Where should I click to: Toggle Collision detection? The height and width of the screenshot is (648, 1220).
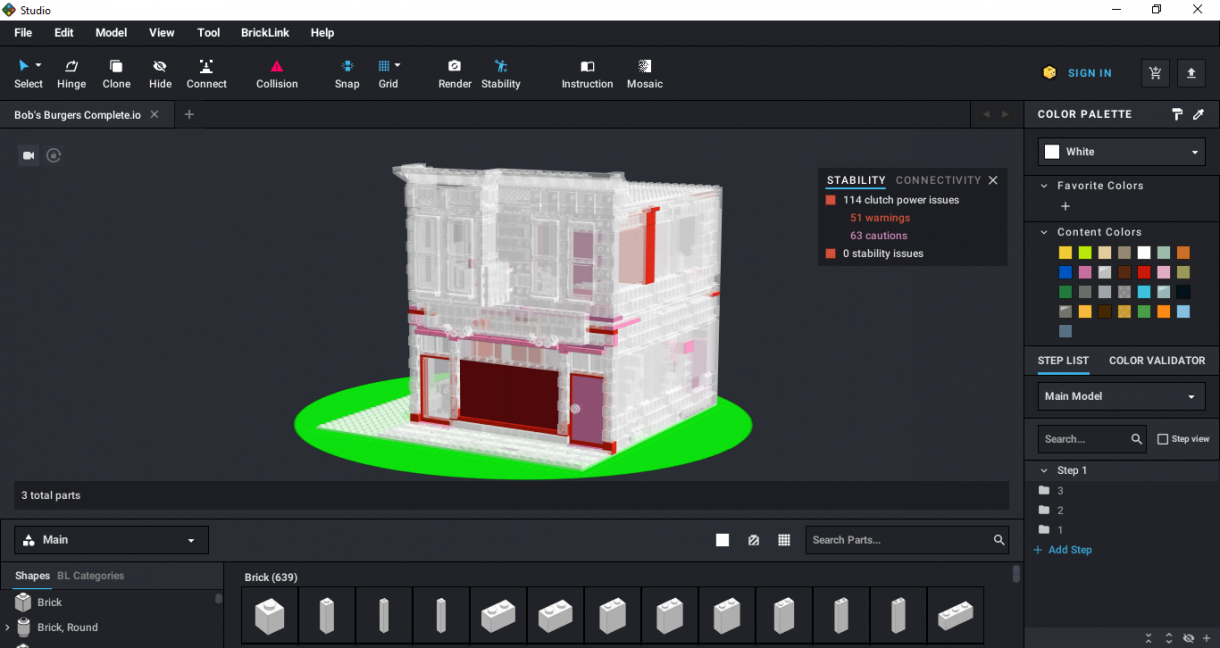coord(277,74)
